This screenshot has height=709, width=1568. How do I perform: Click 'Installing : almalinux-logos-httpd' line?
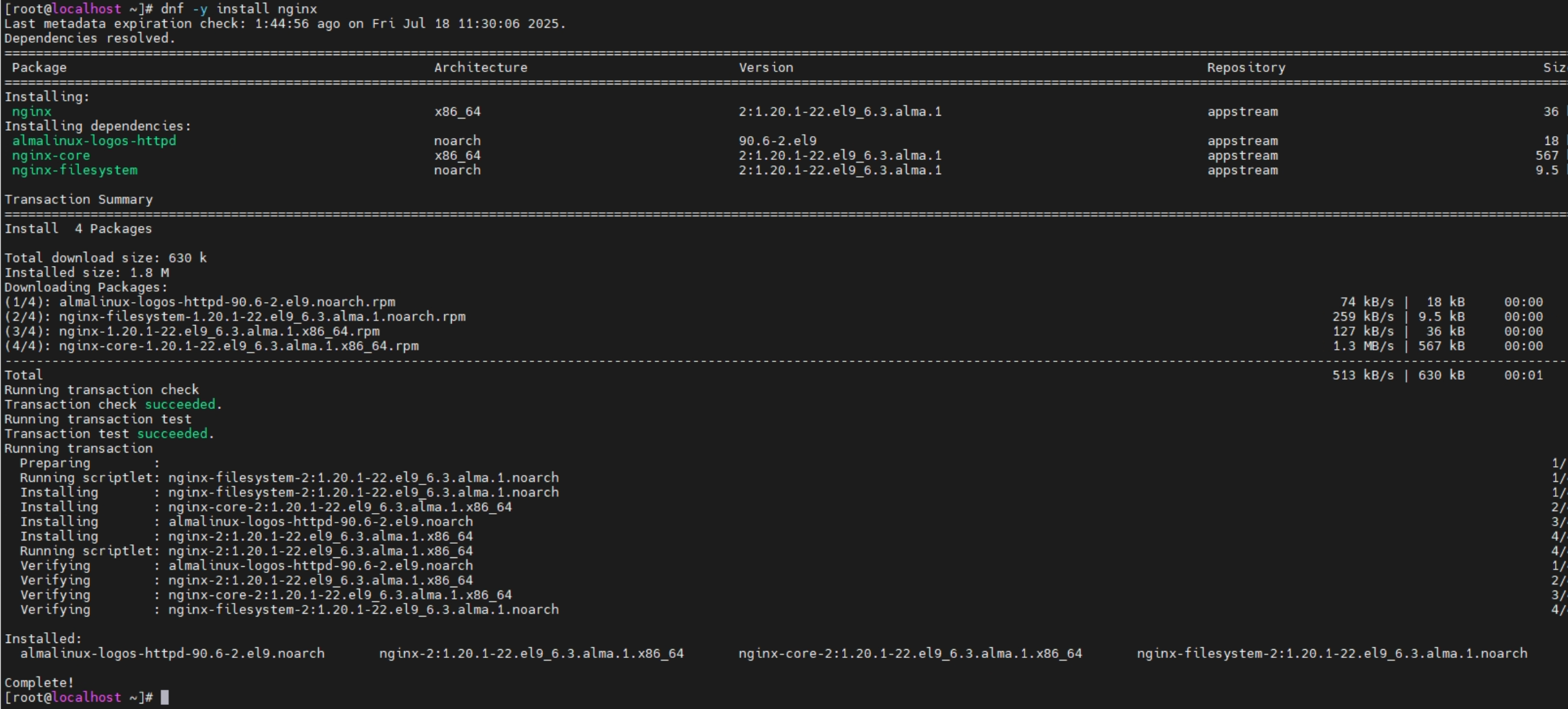pyautogui.click(x=246, y=522)
